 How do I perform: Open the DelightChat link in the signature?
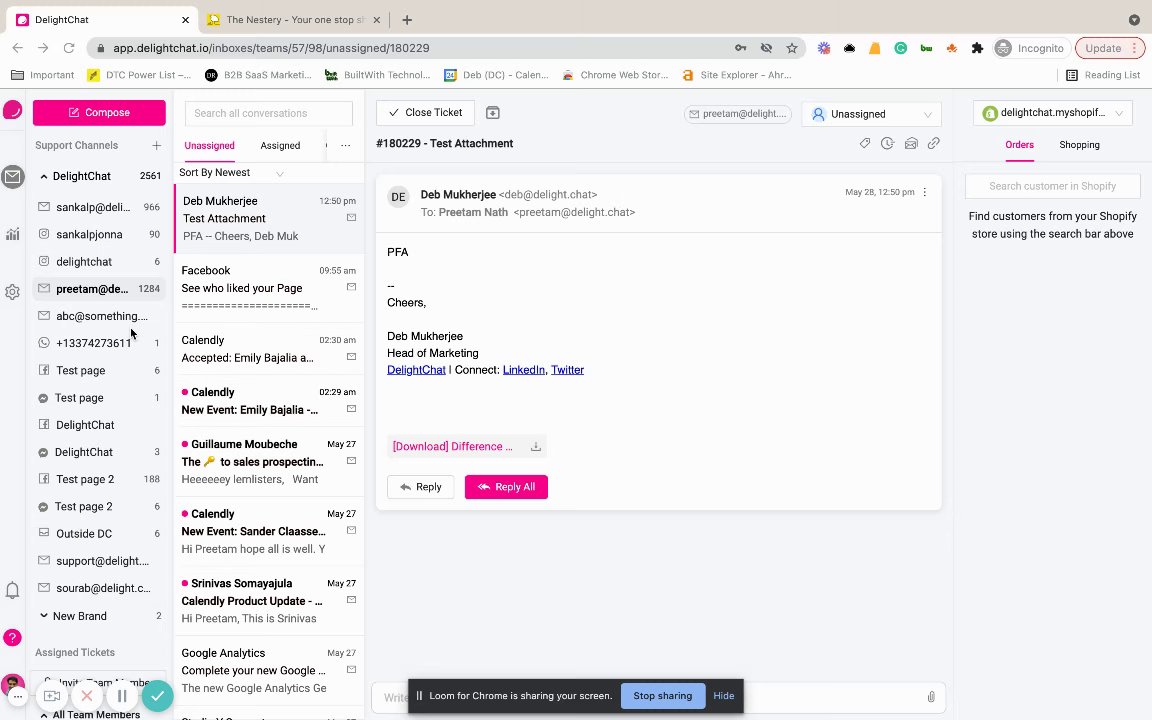click(416, 370)
